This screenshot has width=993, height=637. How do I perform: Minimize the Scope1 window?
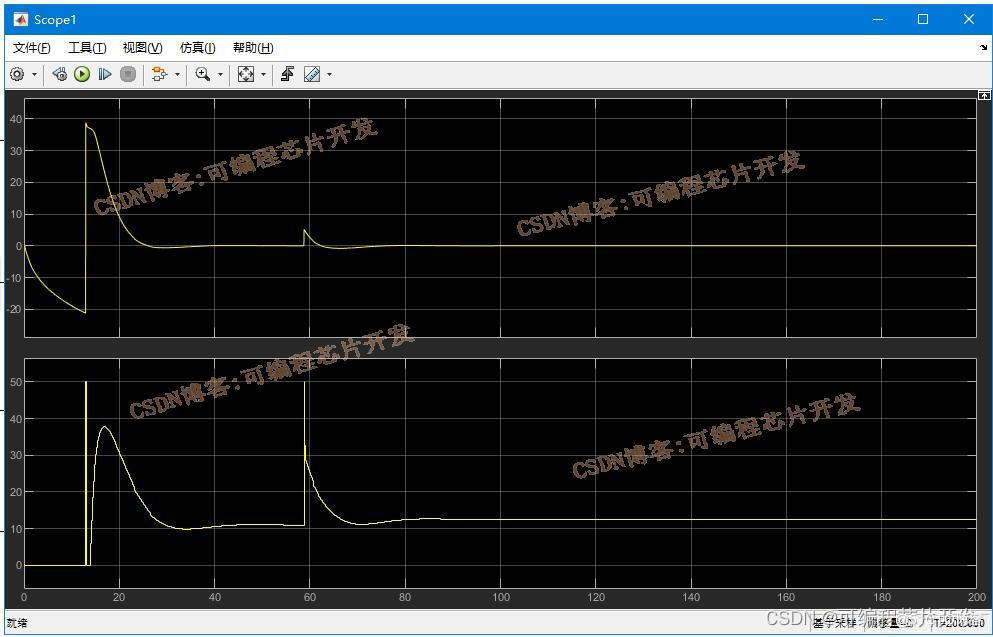[x=878, y=20]
